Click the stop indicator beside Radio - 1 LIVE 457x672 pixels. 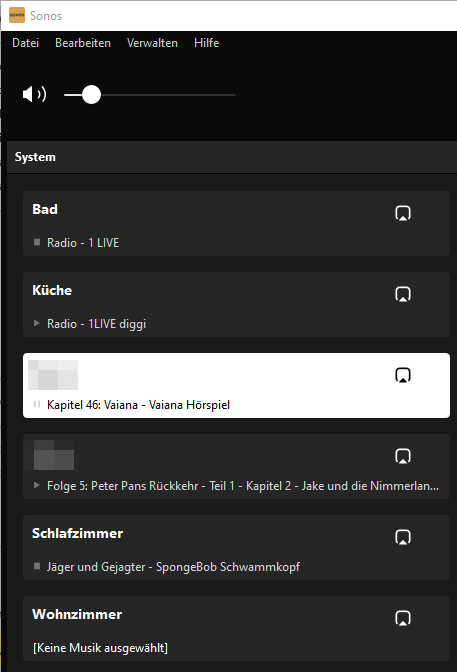click(x=37, y=242)
